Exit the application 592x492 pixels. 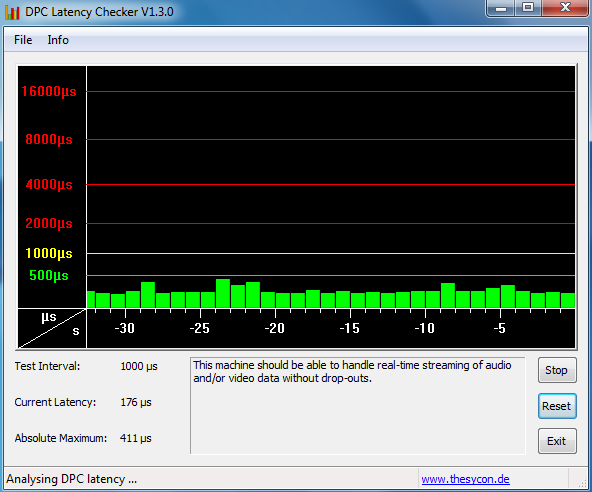point(557,441)
